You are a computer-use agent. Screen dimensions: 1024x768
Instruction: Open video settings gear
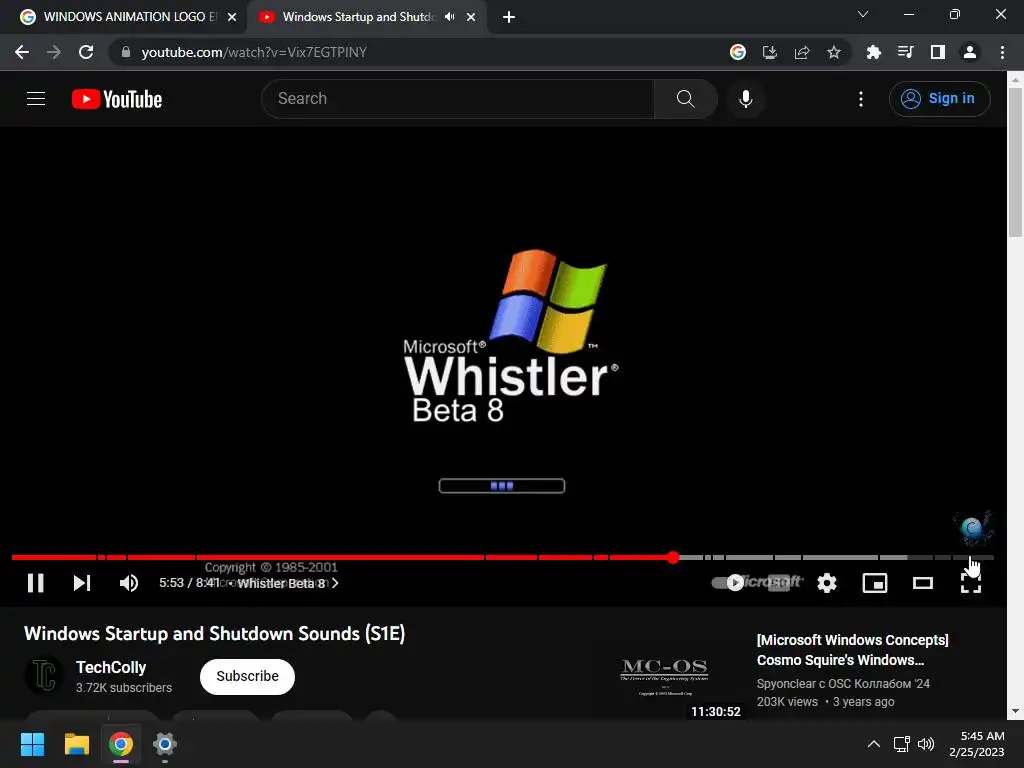coord(827,583)
